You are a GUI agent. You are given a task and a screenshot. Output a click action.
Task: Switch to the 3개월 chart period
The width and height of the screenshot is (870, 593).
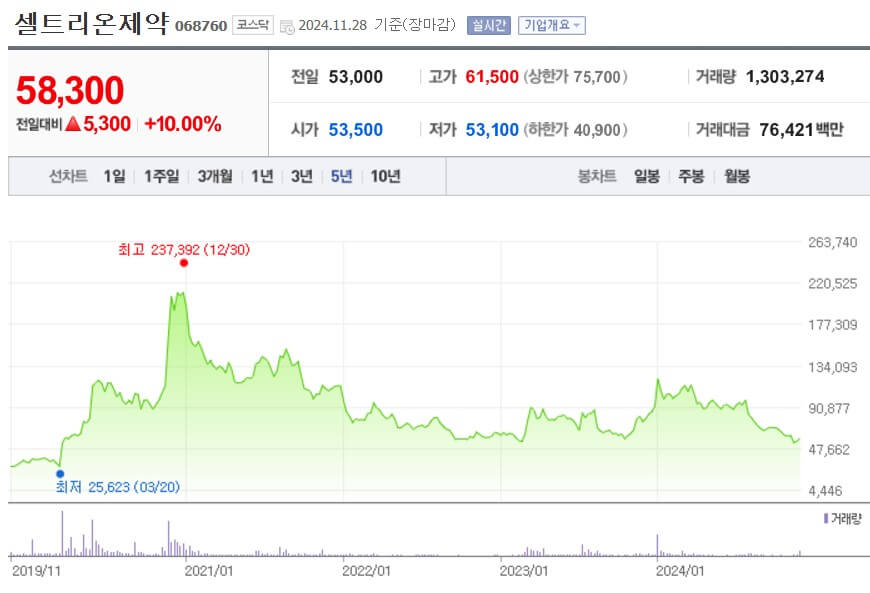point(215,176)
